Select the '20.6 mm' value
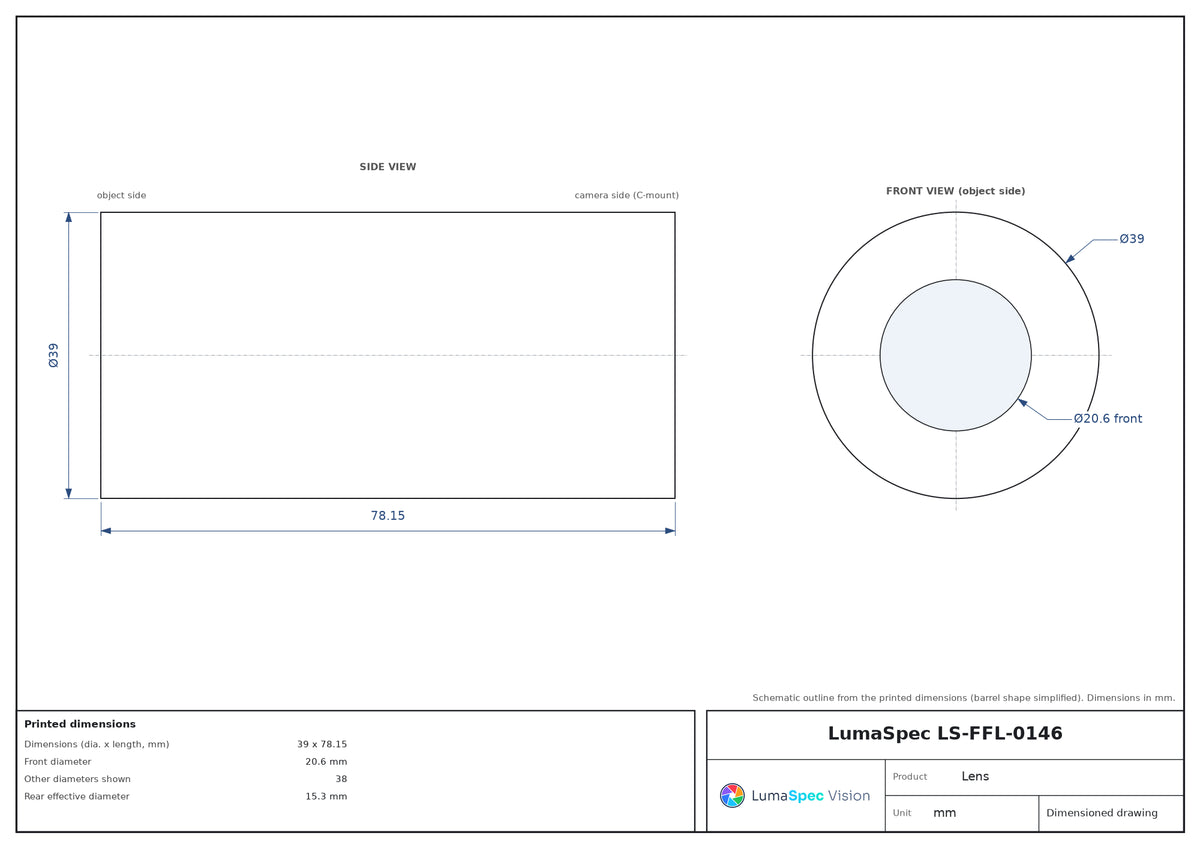Image resolution: width=1200 pixels, height=848 pixels. (x=326, y=762)
